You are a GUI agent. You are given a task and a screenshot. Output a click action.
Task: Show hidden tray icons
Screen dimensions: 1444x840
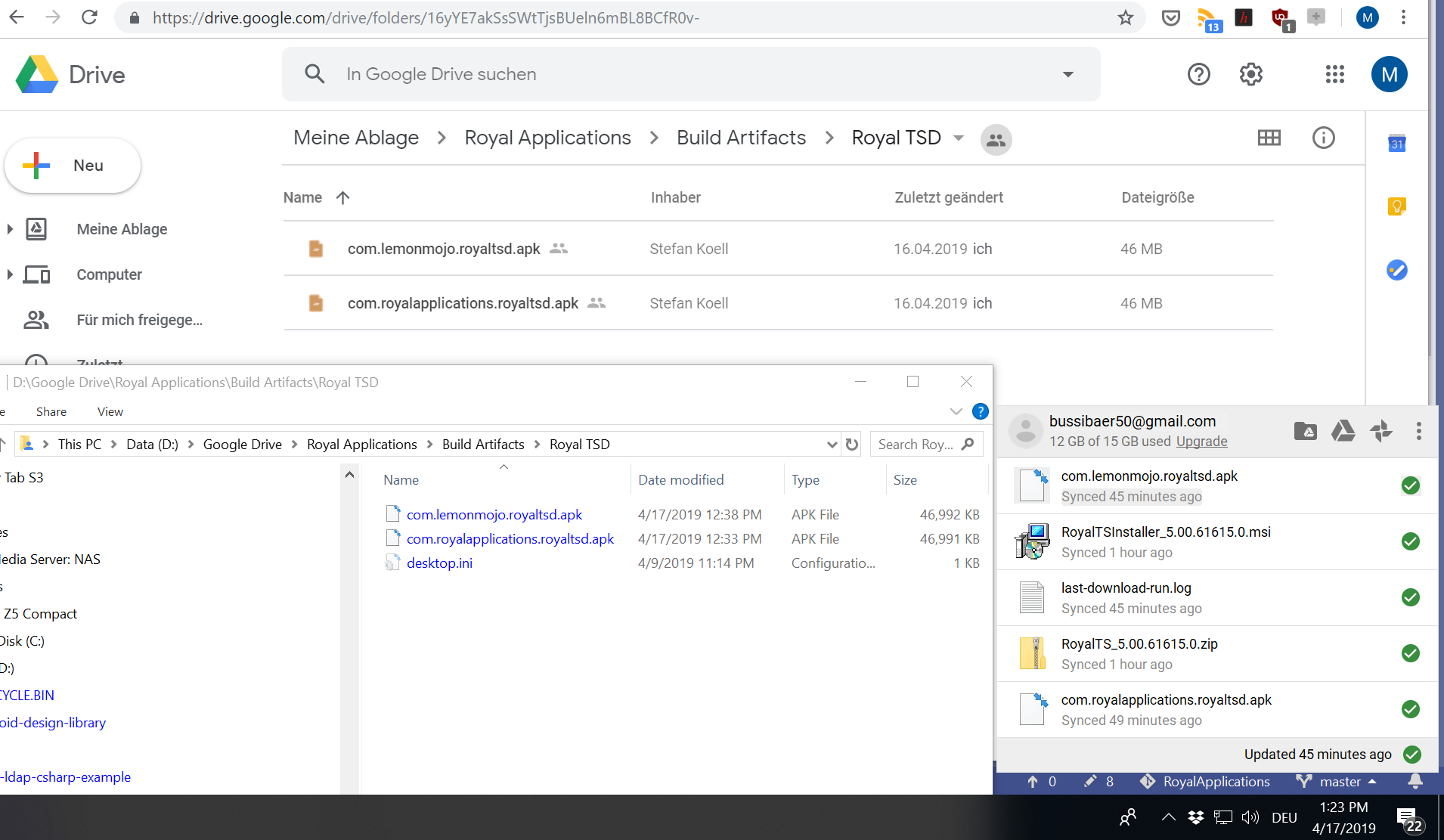[1168, 817]
